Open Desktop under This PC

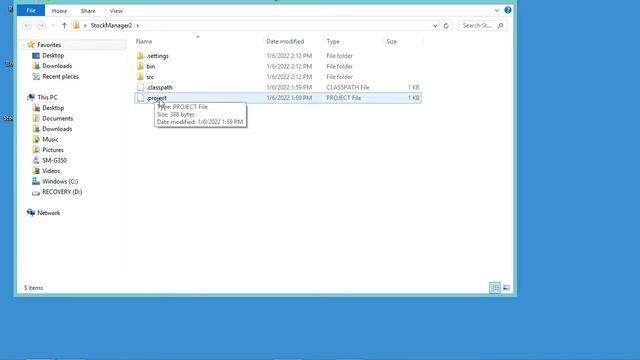point(53,108)
